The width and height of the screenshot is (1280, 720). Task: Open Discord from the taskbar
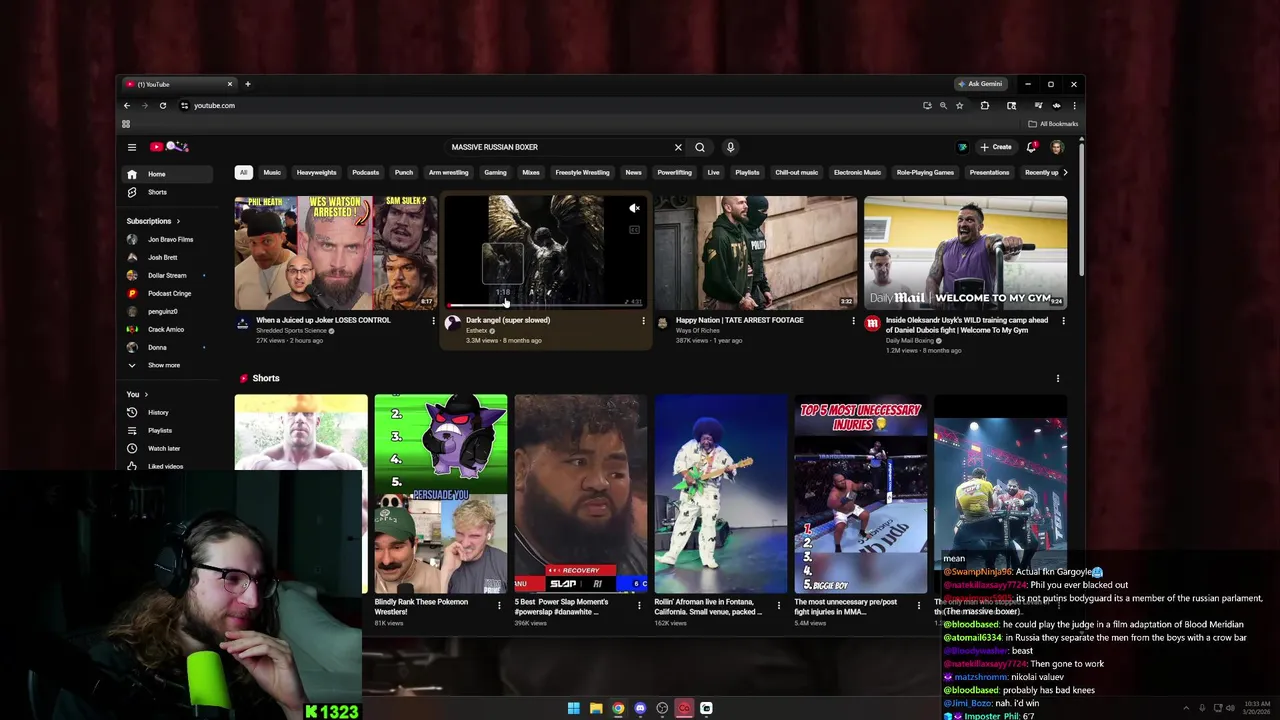click(x=640, y=709)
